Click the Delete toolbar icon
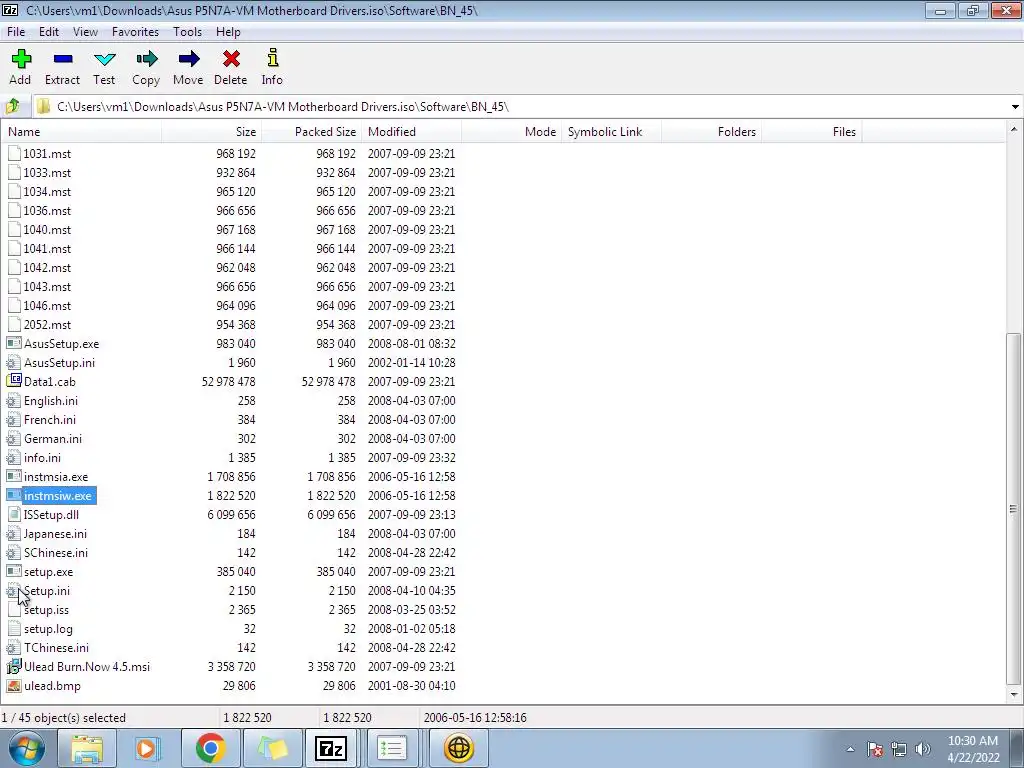 point(231,59)
